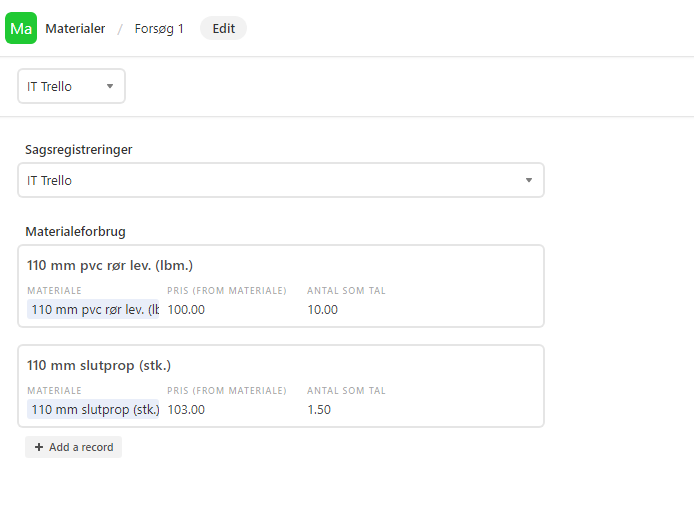
Task: Select the Forsøg 1 breadcrumb
Action: point(159,29)
